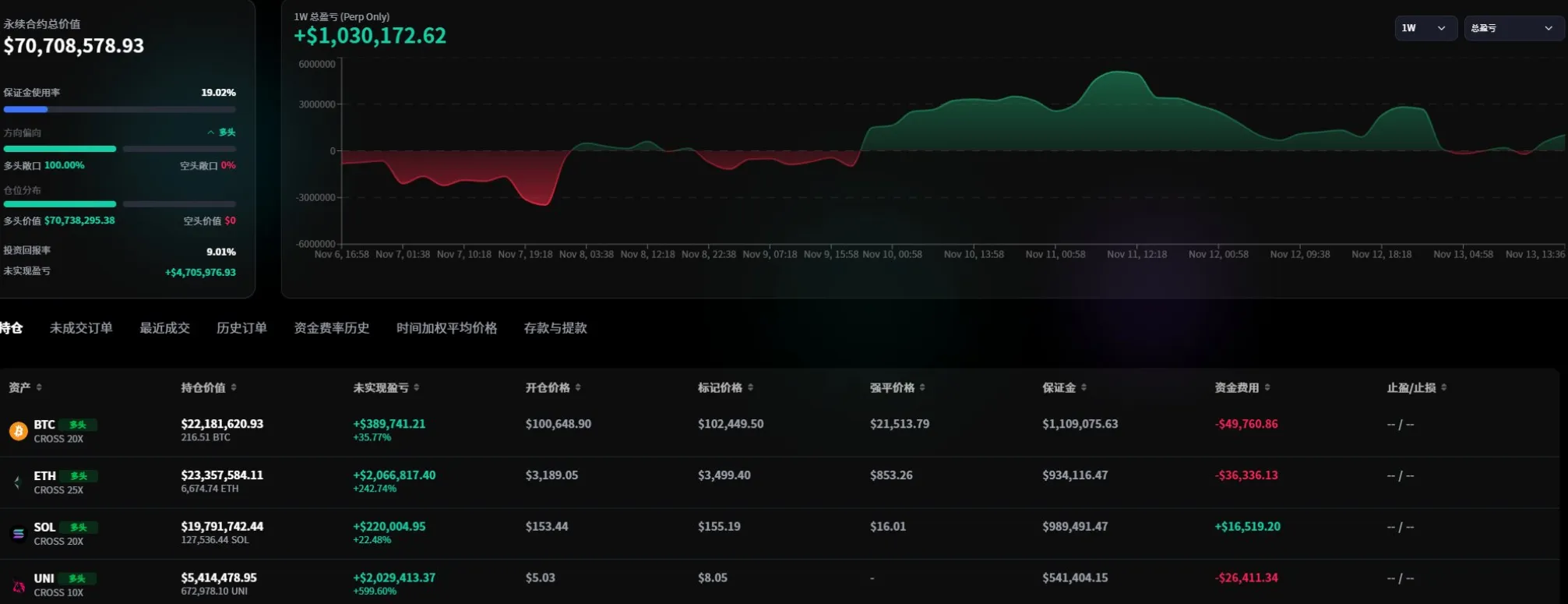Sort by 强平价格 column sort icon
Image resolution: width=1568 pixels, height=604 pixels.
point(922,387)
